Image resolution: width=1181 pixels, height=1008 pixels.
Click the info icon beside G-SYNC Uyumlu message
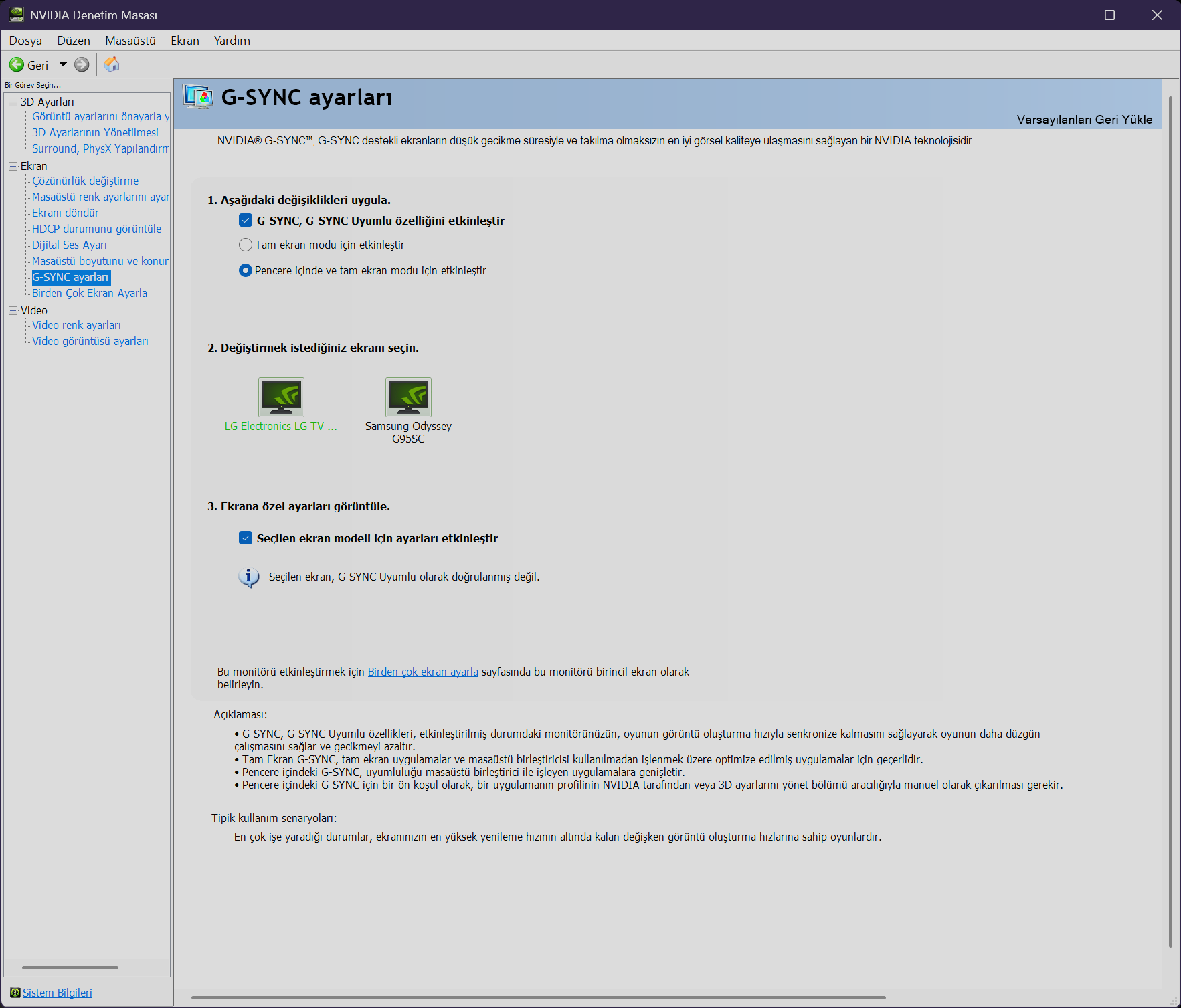248,577
